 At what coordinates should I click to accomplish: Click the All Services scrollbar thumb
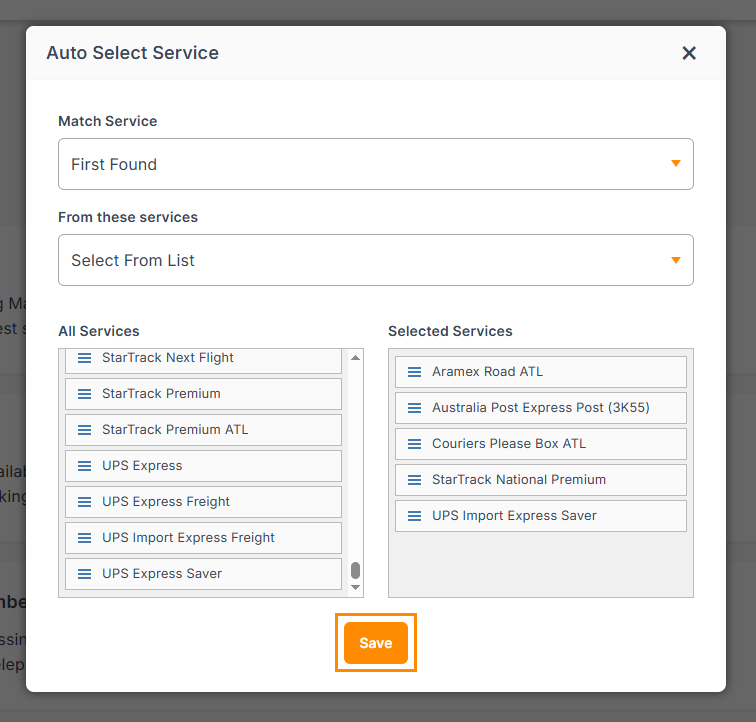pyautogui.click(x=355, y=571)
